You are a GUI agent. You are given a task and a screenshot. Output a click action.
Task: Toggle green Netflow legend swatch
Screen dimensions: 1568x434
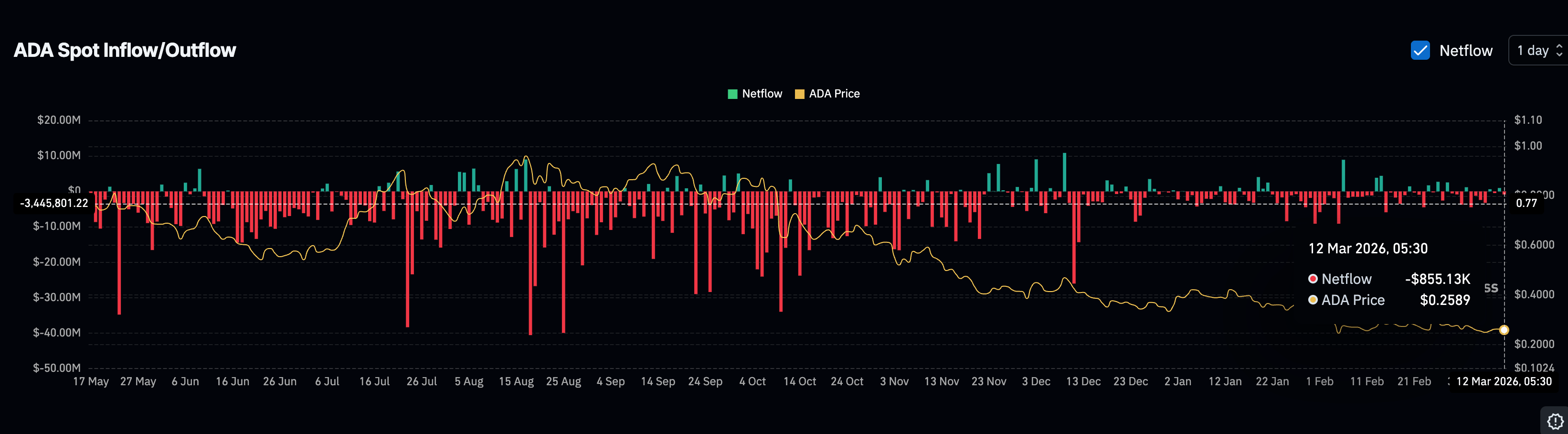pyautogui.click(x=733, y=94)
